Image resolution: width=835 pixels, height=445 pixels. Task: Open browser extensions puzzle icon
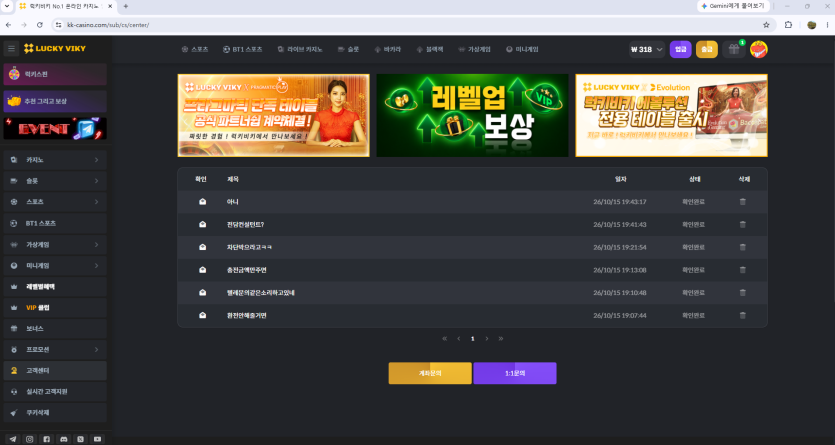click(x=789, y=25)
